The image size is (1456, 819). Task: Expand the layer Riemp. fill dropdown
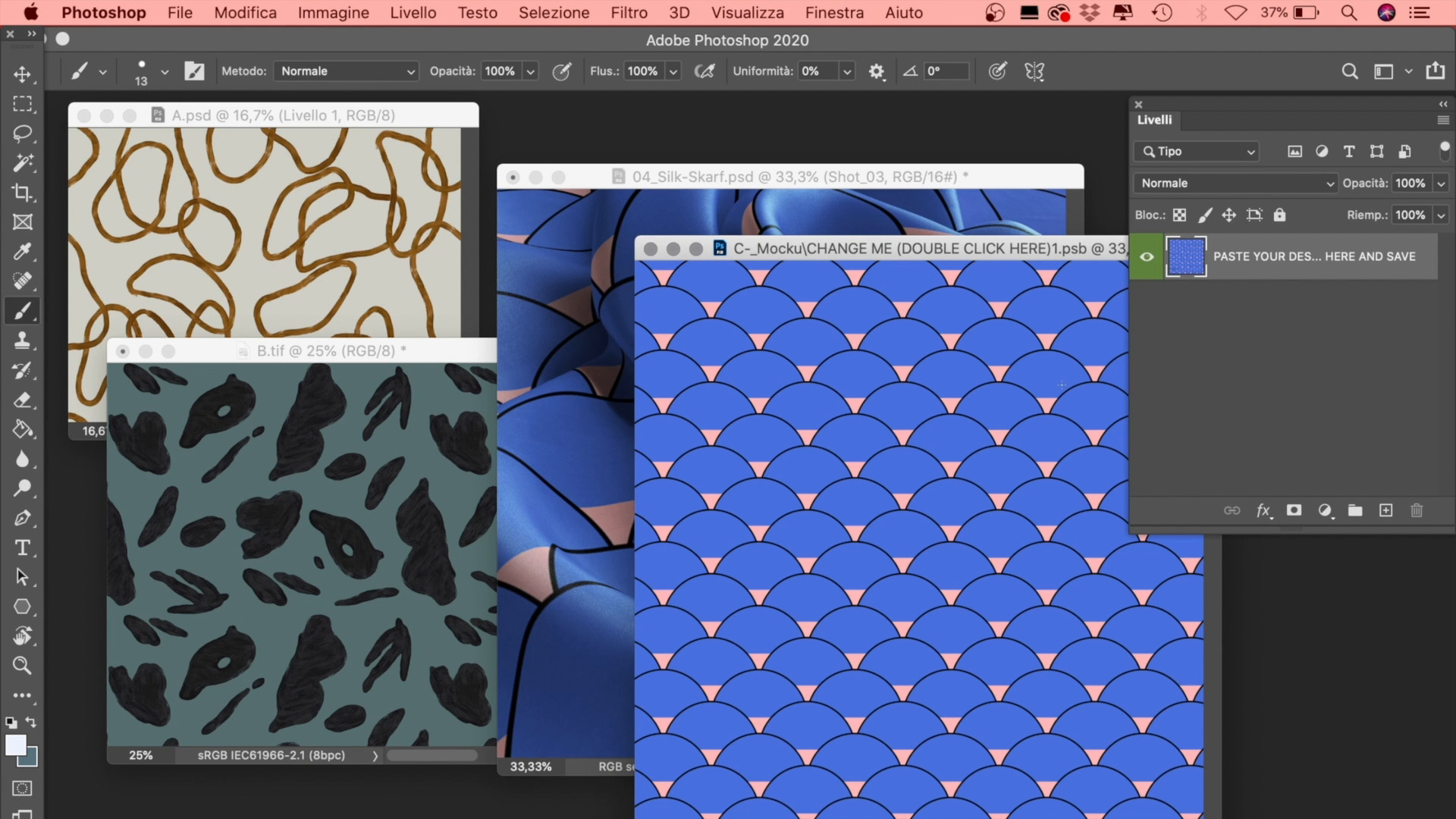(x=1441, y=215)
